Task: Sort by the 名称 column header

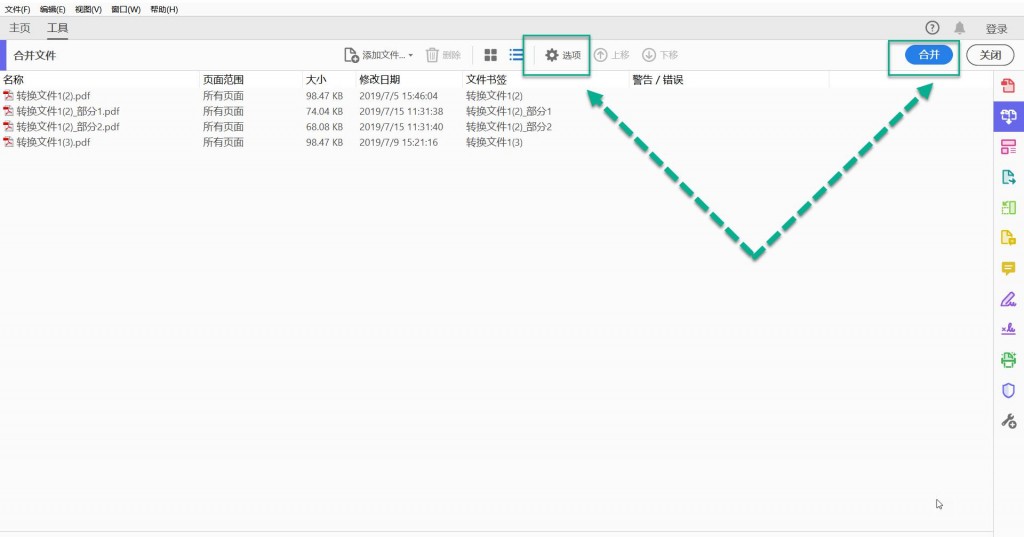Action: pyautogui.click(x=13, y=80)
